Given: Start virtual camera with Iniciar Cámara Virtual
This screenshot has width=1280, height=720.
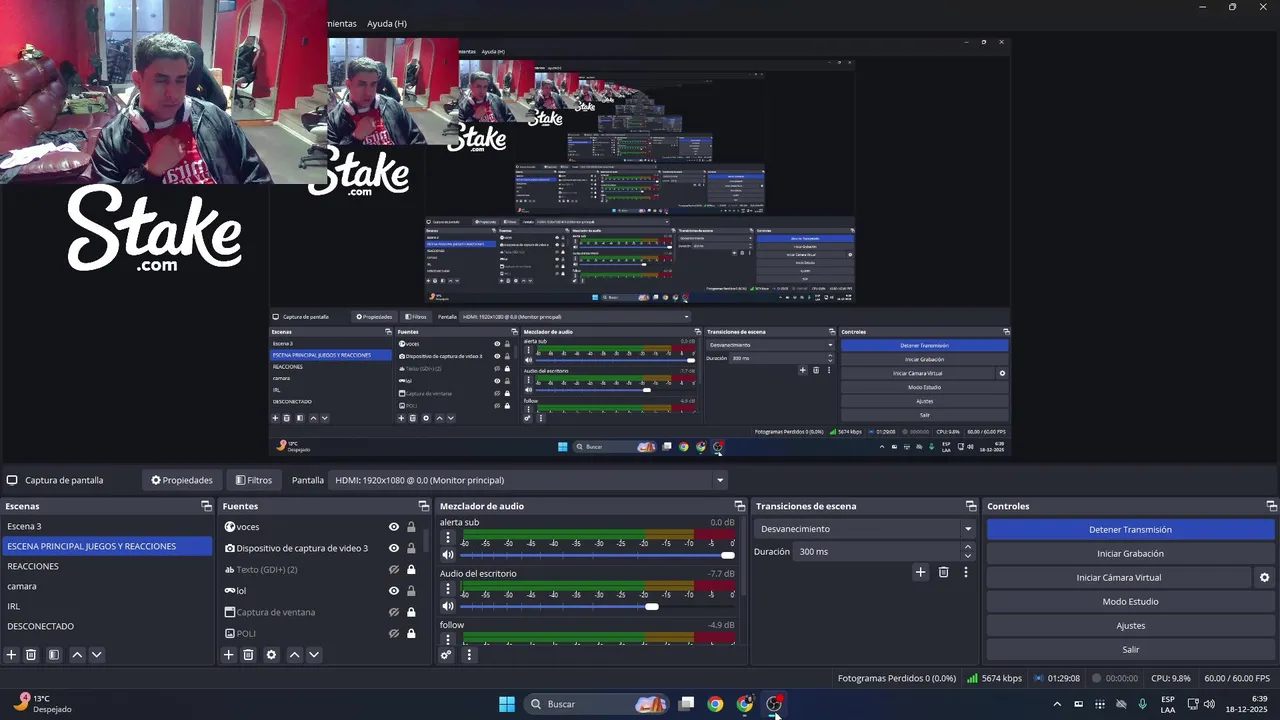Looking at the screenshot, I should pyautogui.click(x=1119, y=578).
